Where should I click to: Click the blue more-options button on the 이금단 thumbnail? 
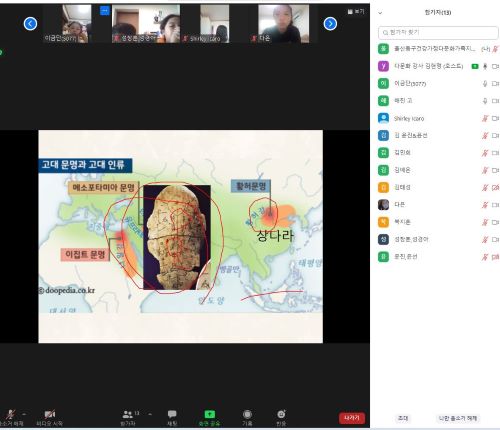tap(105, 11)
